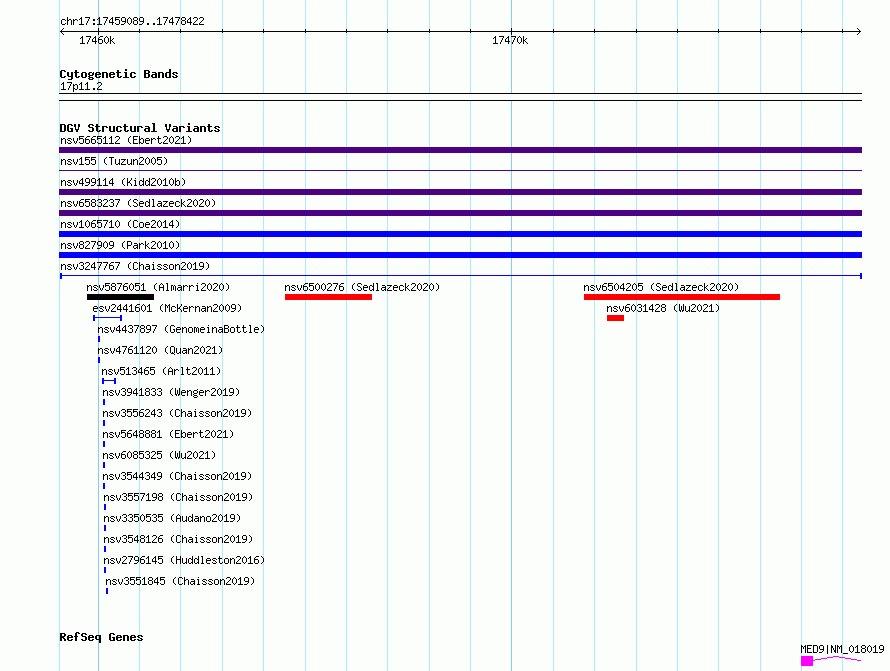Viewport: 890px width, 671px height.
Task: Click nsv2796145 (Huddleston2016) label
Action: [x=184, y=560]
